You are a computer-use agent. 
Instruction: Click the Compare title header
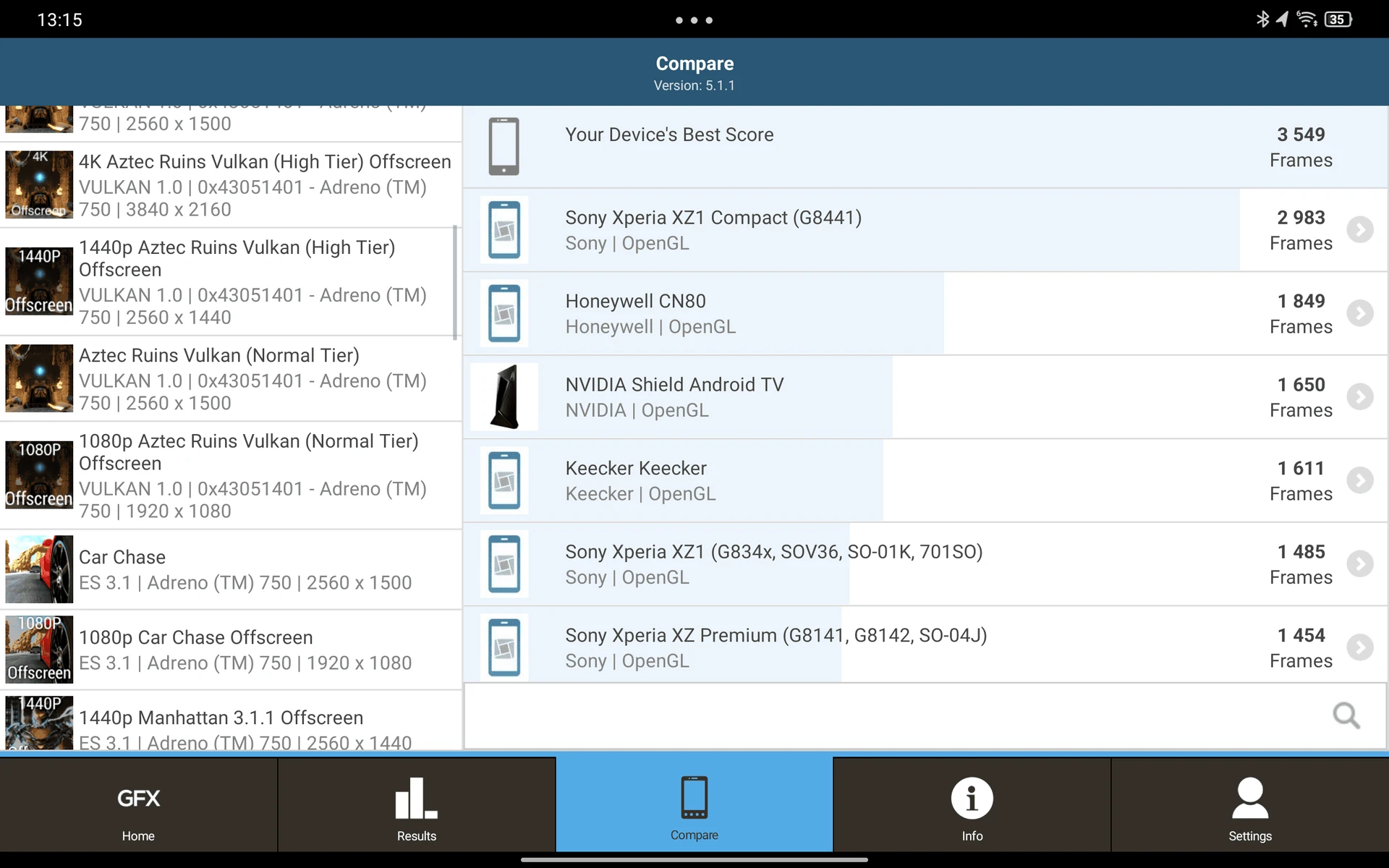[694, 64]
